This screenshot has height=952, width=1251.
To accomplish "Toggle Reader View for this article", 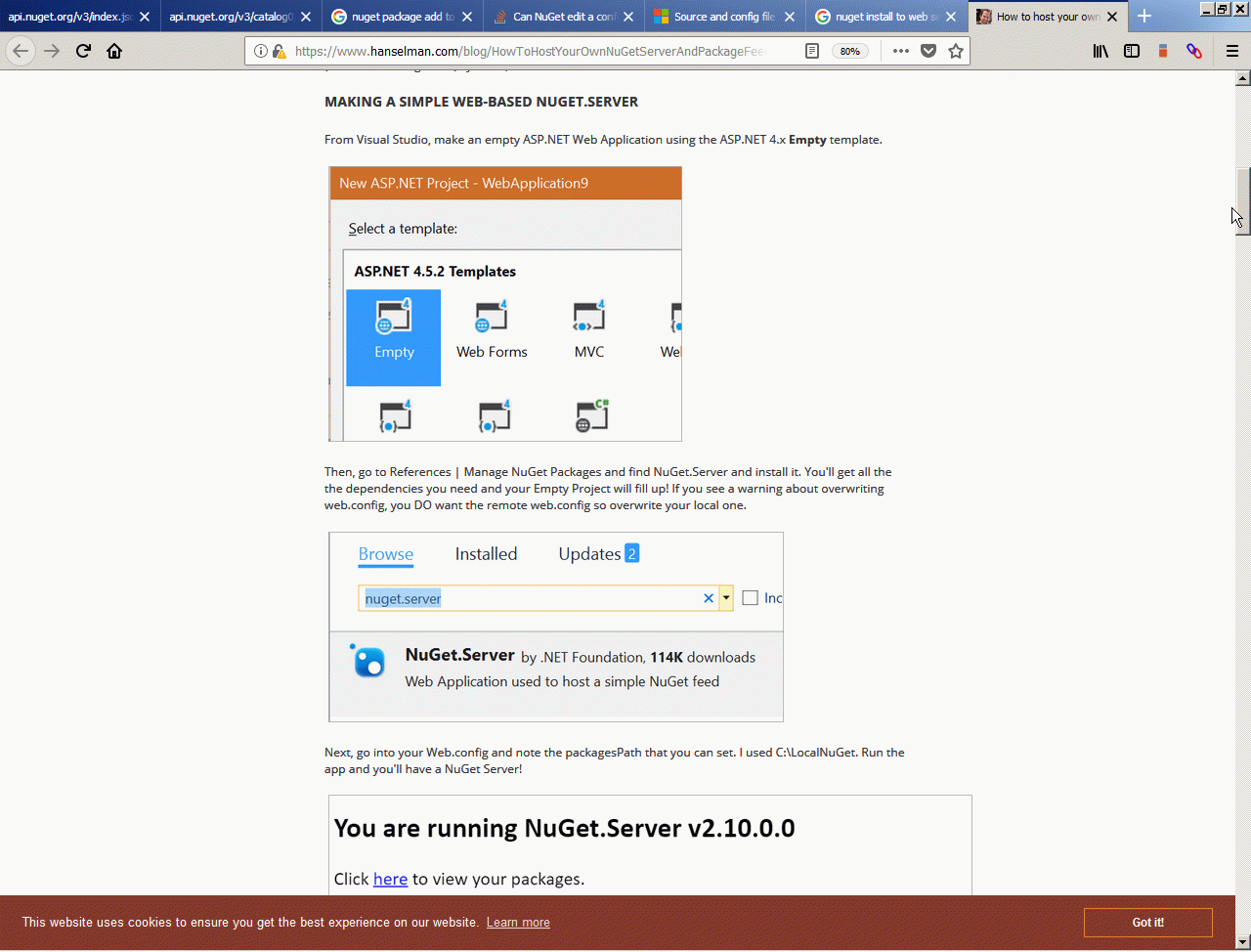I will [812, 51].
